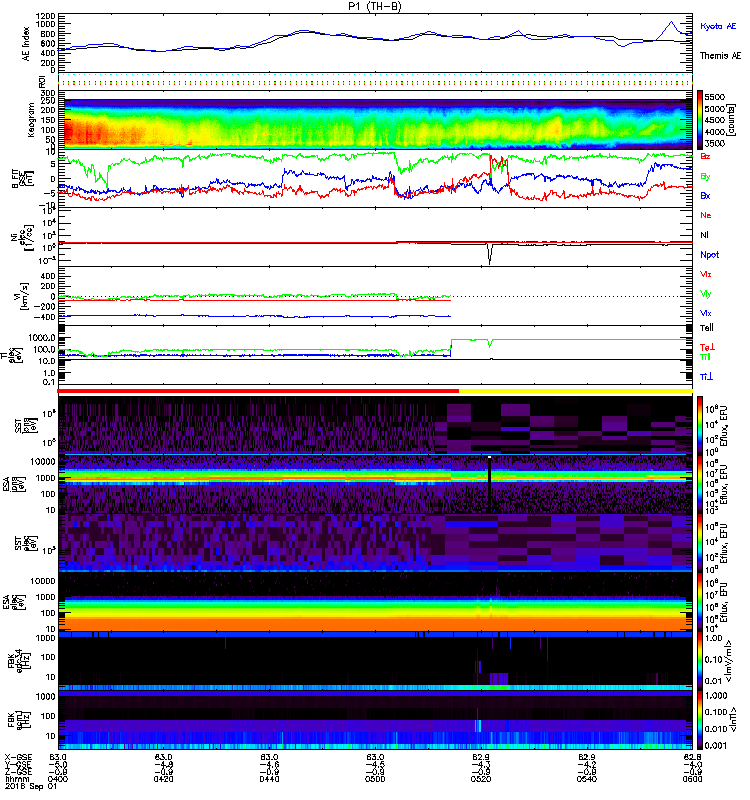Image resolution: width=750 pixels, height=800 pixels.
Task: Click the 0520 time tick label
Action: (481, 779)
